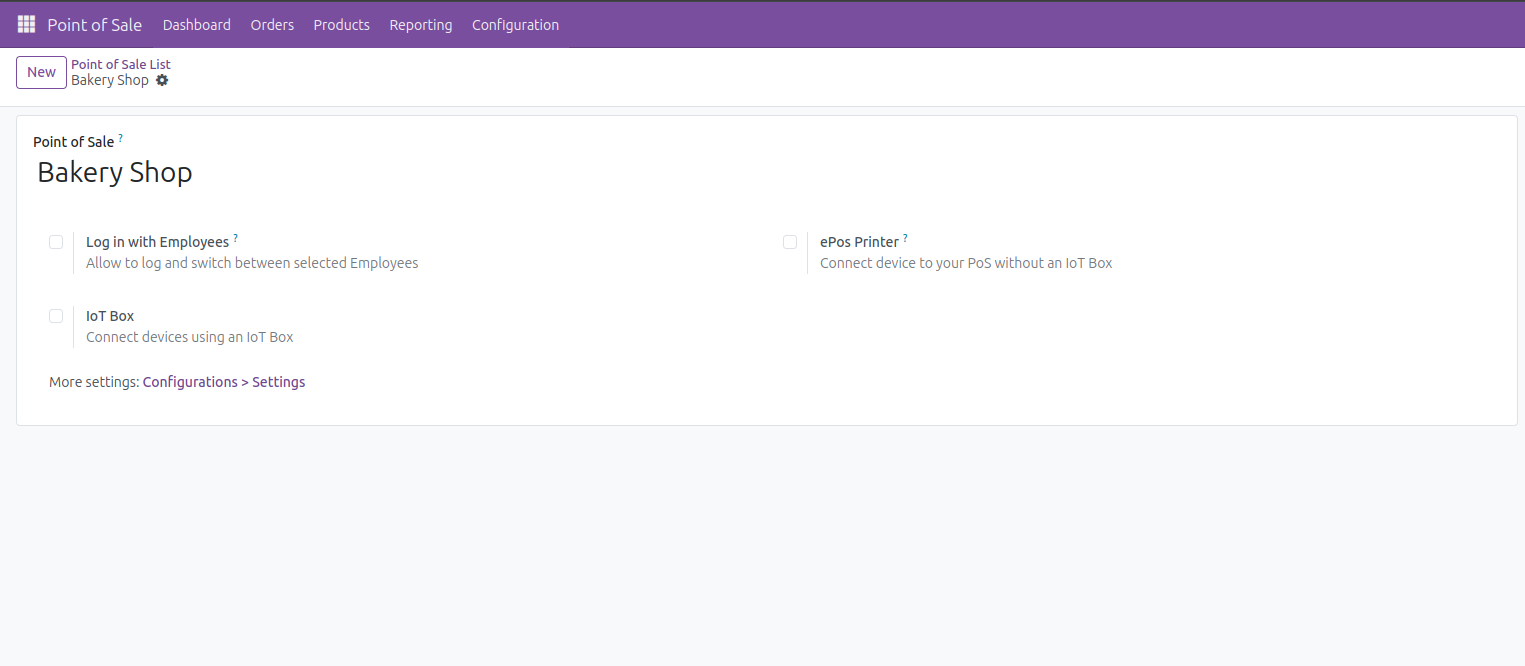Screen dimensions: 1525x666
Task: Click the ePos Printer label text
Action: (x=859, y=242)
